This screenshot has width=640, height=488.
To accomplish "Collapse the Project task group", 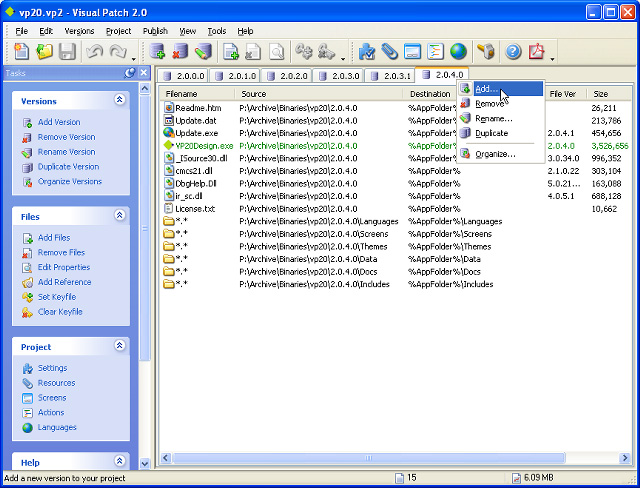I will coord(120,345).
